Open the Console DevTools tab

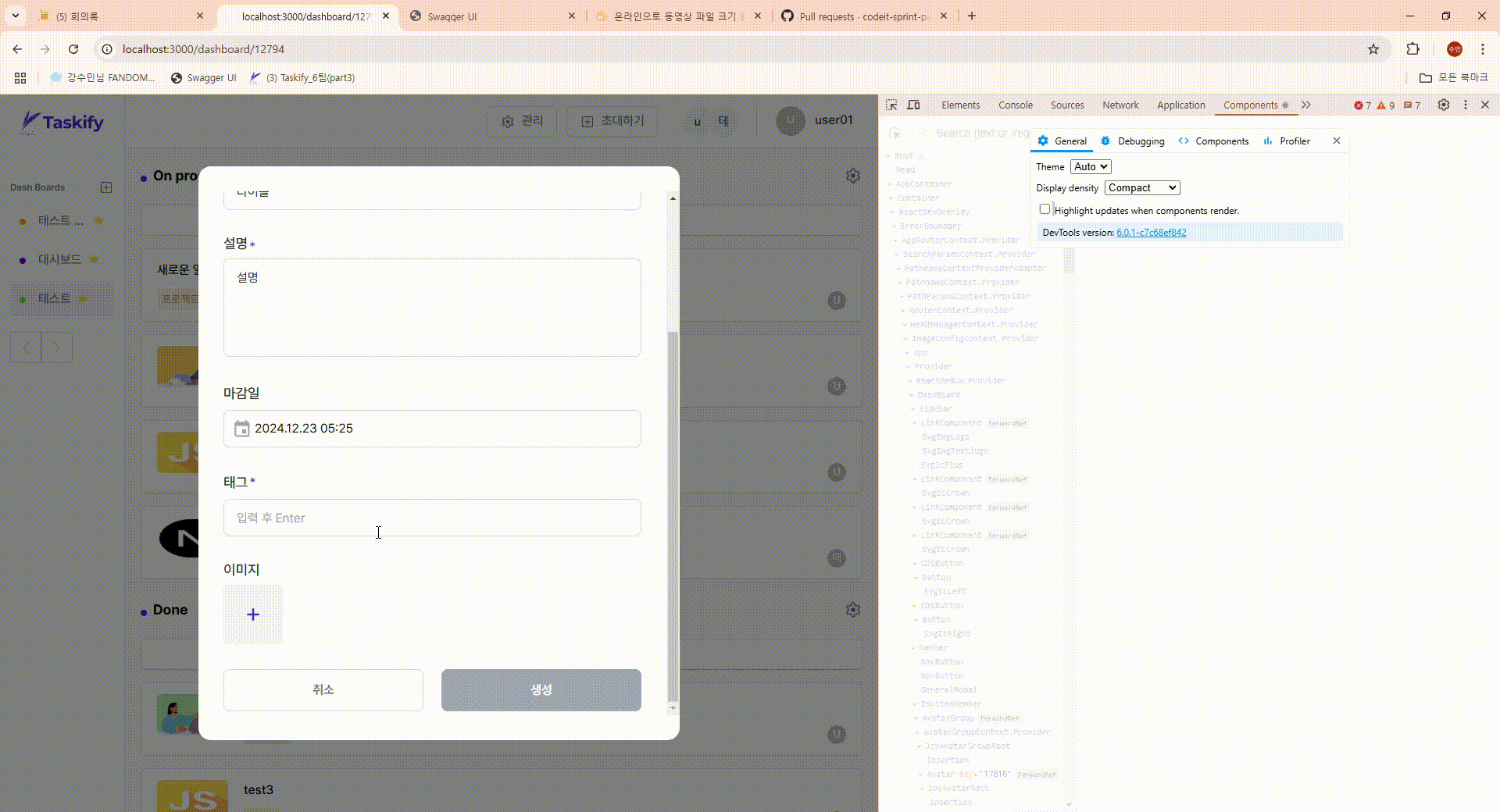pos(1015,105)
